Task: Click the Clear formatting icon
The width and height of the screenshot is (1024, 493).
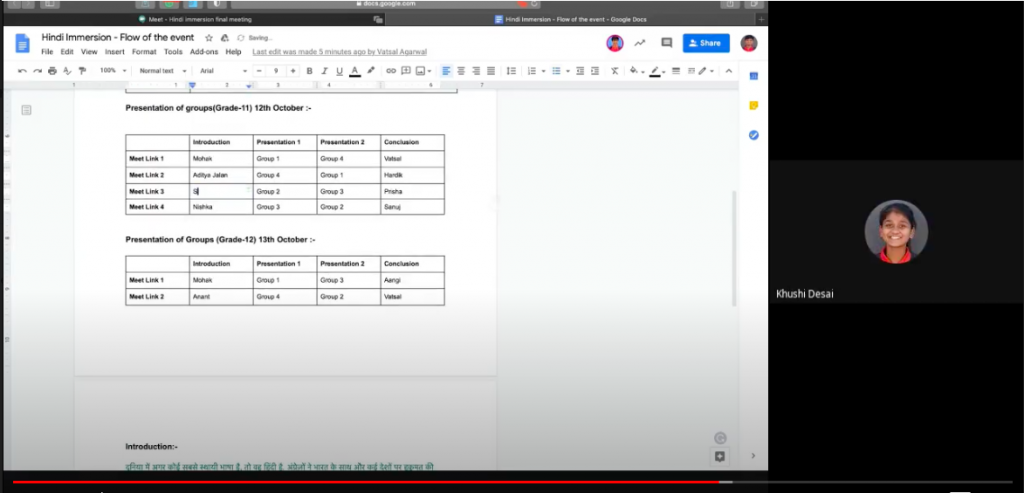Action: [615, 71]
